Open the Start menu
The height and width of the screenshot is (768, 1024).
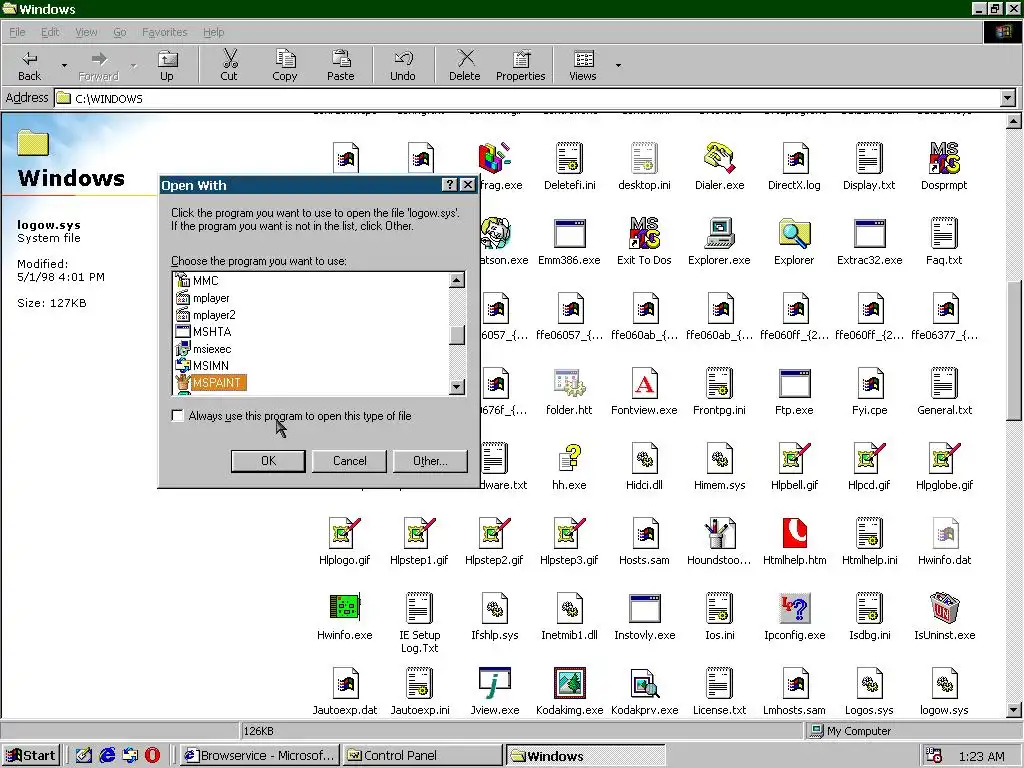click(x=31, y=756)
